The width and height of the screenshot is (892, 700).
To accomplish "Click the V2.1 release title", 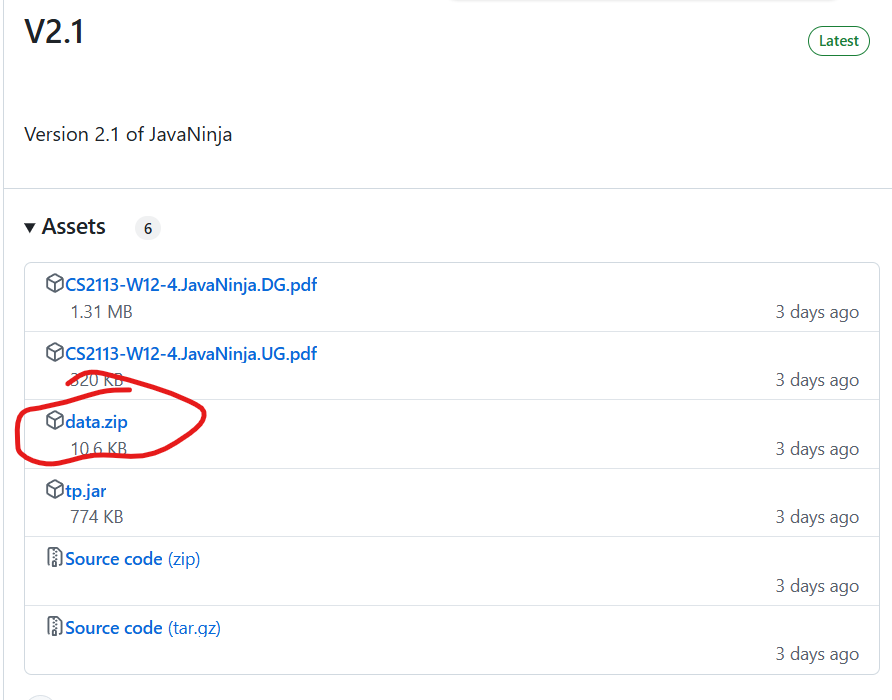I will pos(54,31).
